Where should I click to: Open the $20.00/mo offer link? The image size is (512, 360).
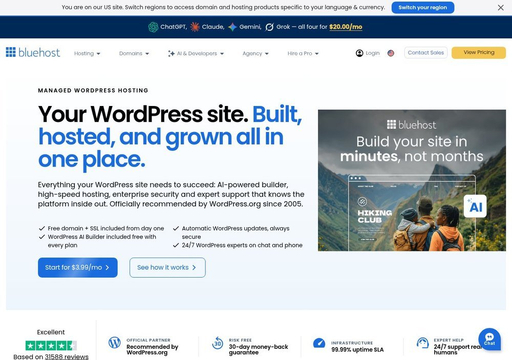pyautogui.click(x=346, y=27)
